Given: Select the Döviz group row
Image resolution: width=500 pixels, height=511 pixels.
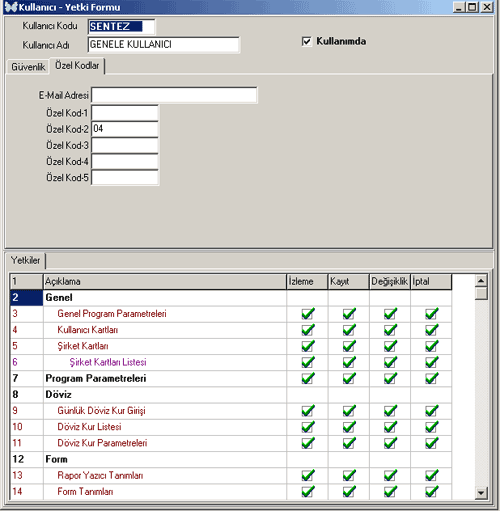Looking at the screenshot, I should click(231, 395).
